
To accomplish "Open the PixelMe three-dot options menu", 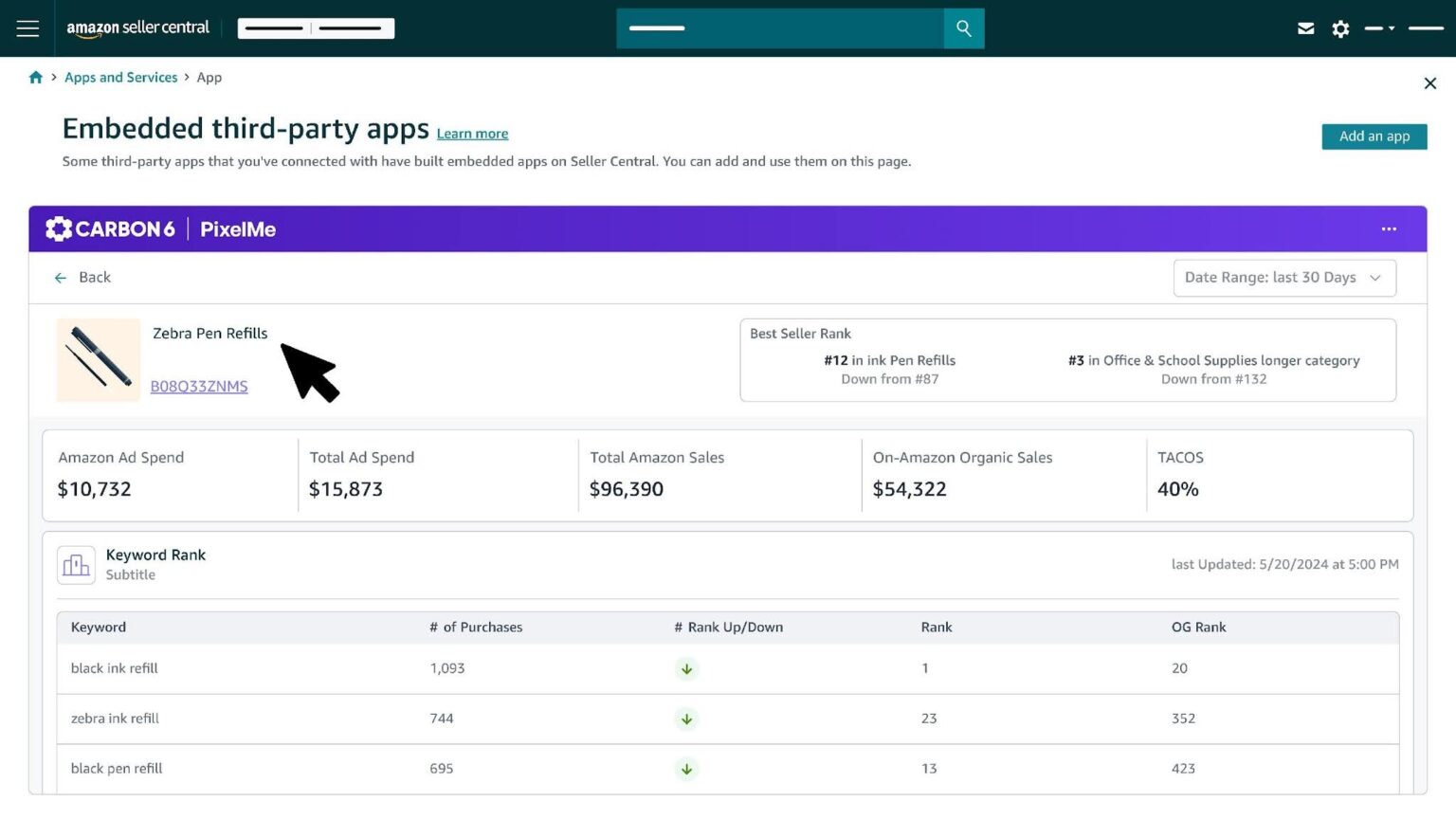I will [1389, 228].
